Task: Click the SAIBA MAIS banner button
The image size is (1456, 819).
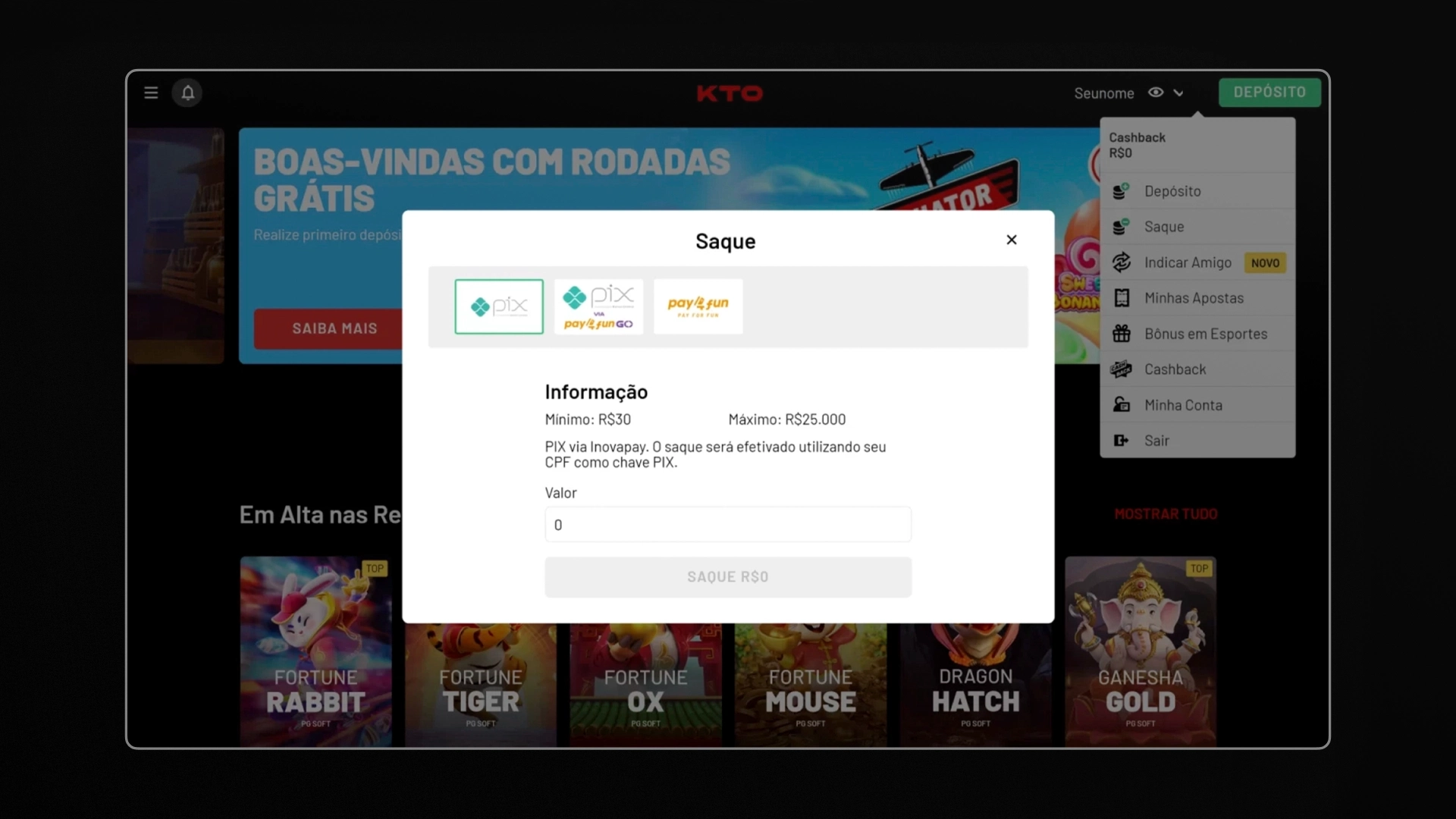Action: [x=334, y=328]
